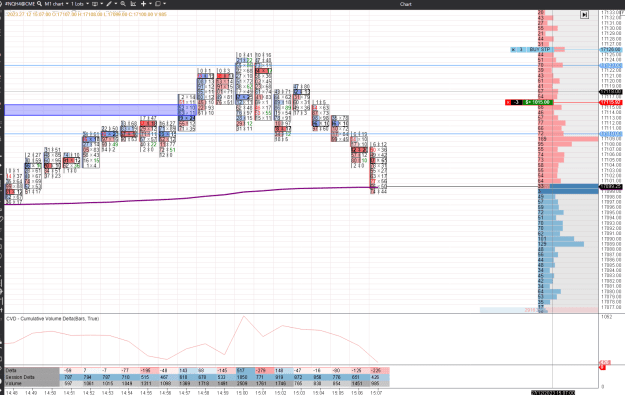Click the -3 position size label
Viewport: 625px width, 395px height.
pyautogui.click(x=516, y=102)
